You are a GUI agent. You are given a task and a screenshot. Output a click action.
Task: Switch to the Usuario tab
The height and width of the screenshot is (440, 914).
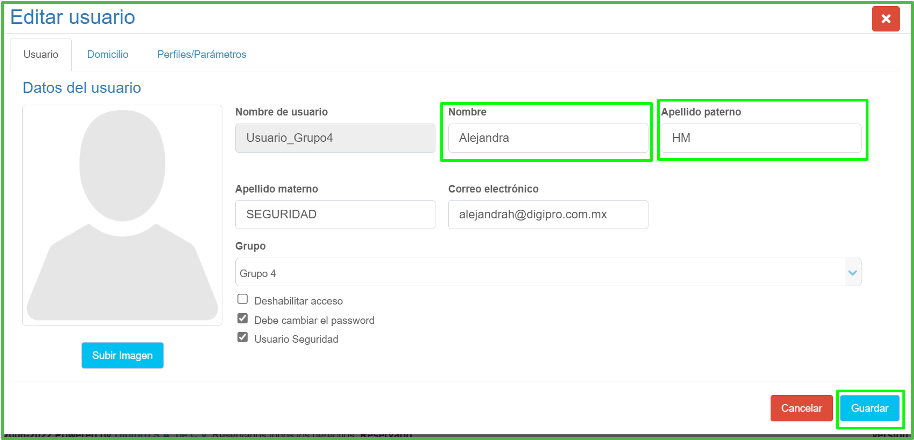41,54
